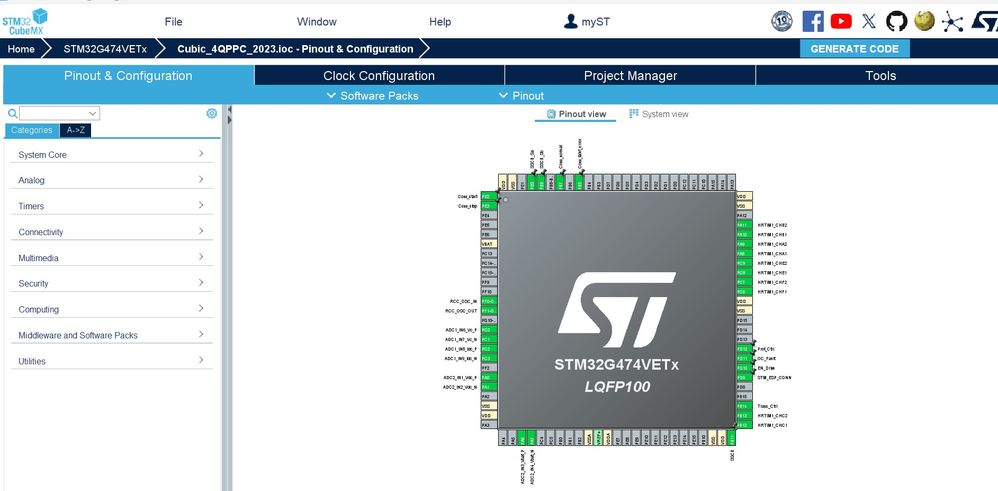Viewport: 998px width, 491px height.
Task: Expand the System Core category
Action: pyautogui.click(x=111, y=154)
